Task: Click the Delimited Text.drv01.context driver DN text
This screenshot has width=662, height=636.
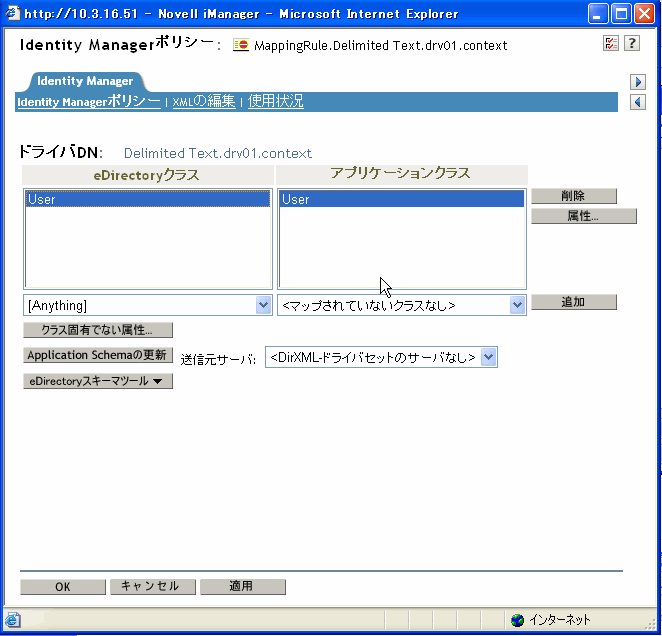Action: click(218, 153)
